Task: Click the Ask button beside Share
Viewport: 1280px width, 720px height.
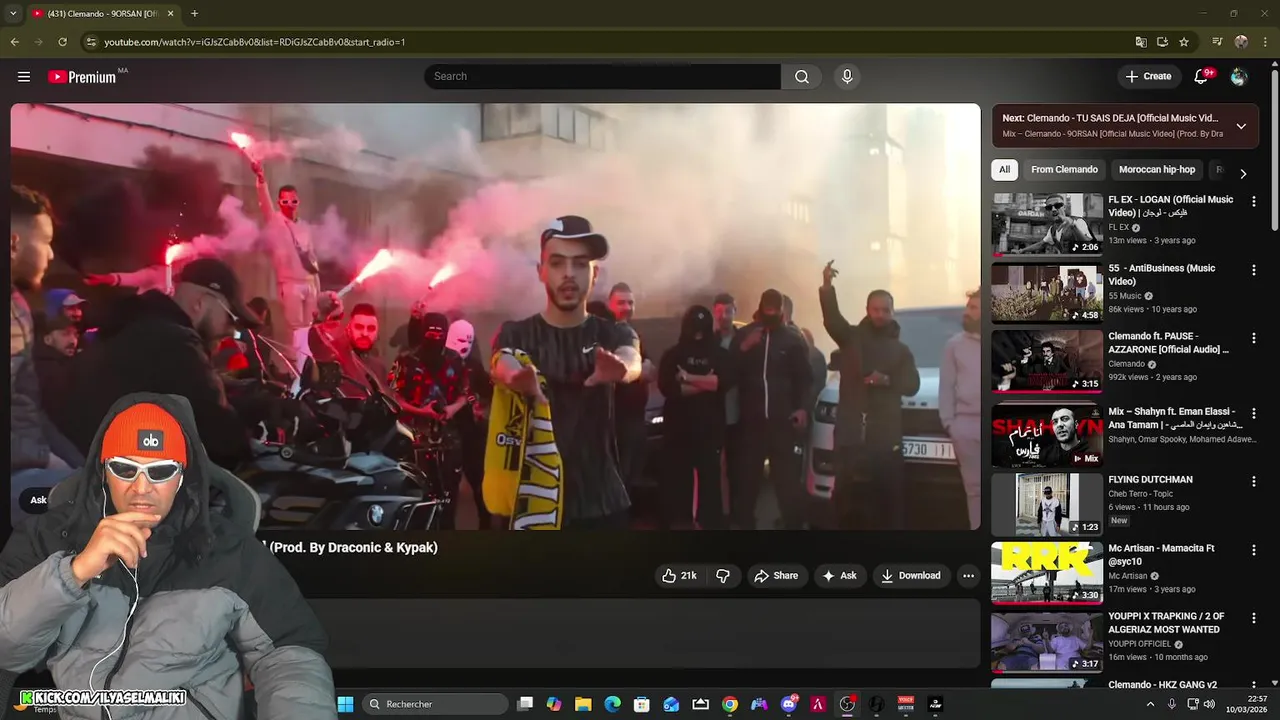Action: 840,576
